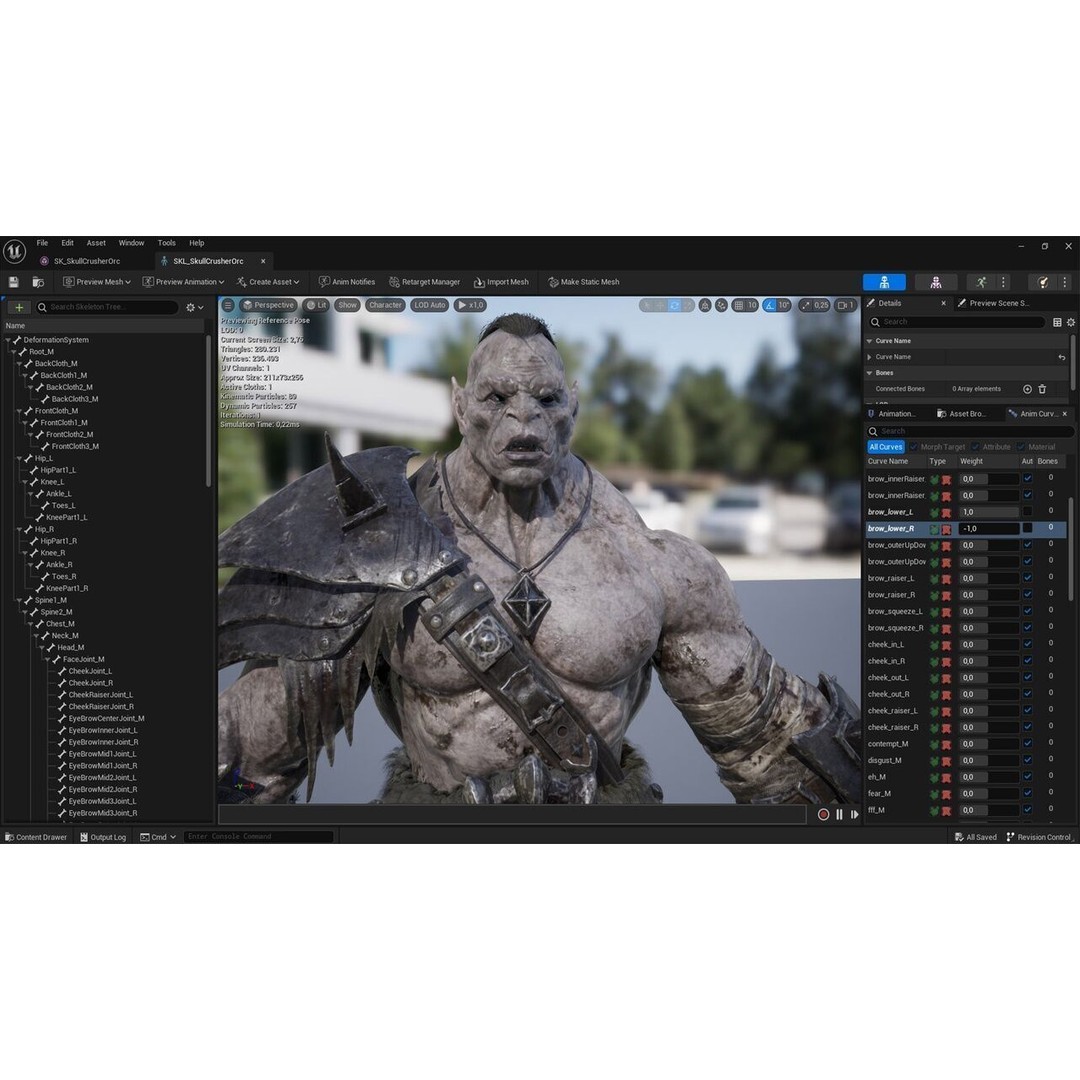The width and height of the screenshot is (1080, 1080).
Task: Open the Content Drawer
Action: coord(36,838)
